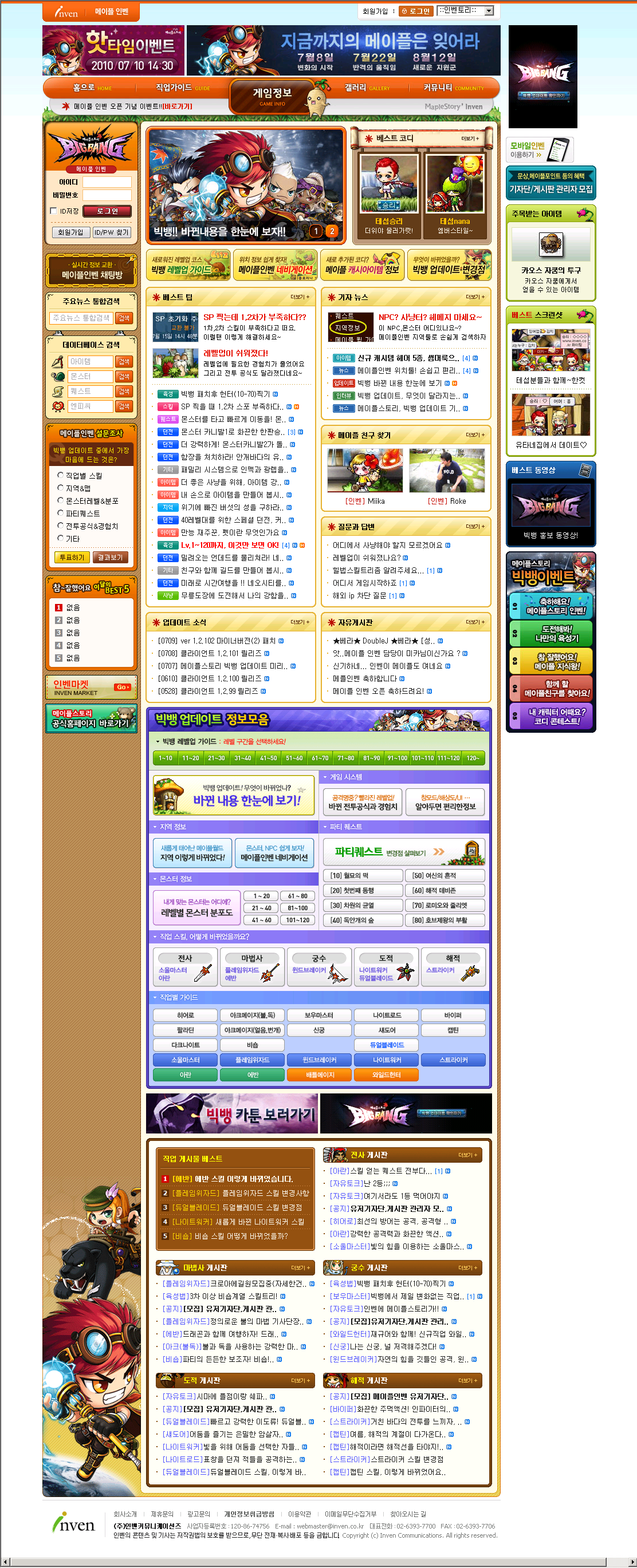Click the ID/PW 찾기 button
637x1568 pixels.
pyautogui.click(x=112, y=232)
